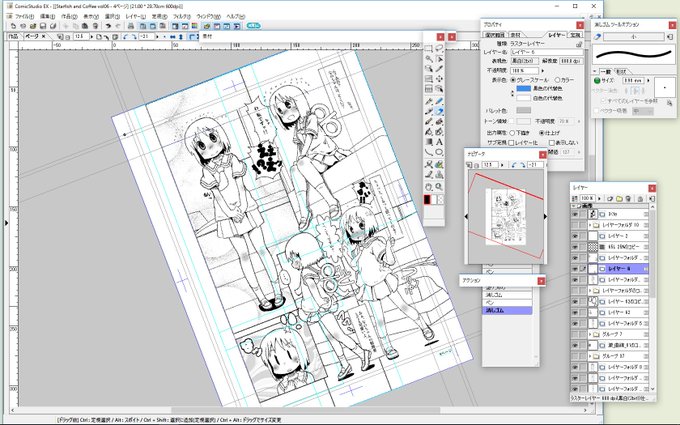Screen dimensions: 680x425
Task: Select the lasso selection tool
Action: [439, 48]
